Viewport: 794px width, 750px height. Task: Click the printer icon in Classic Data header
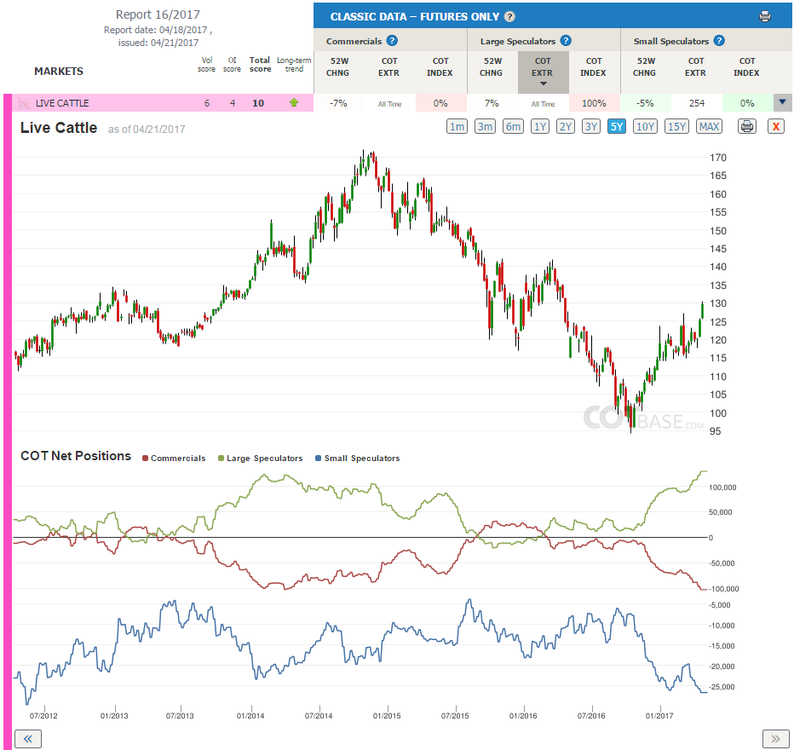coord(765,16)
